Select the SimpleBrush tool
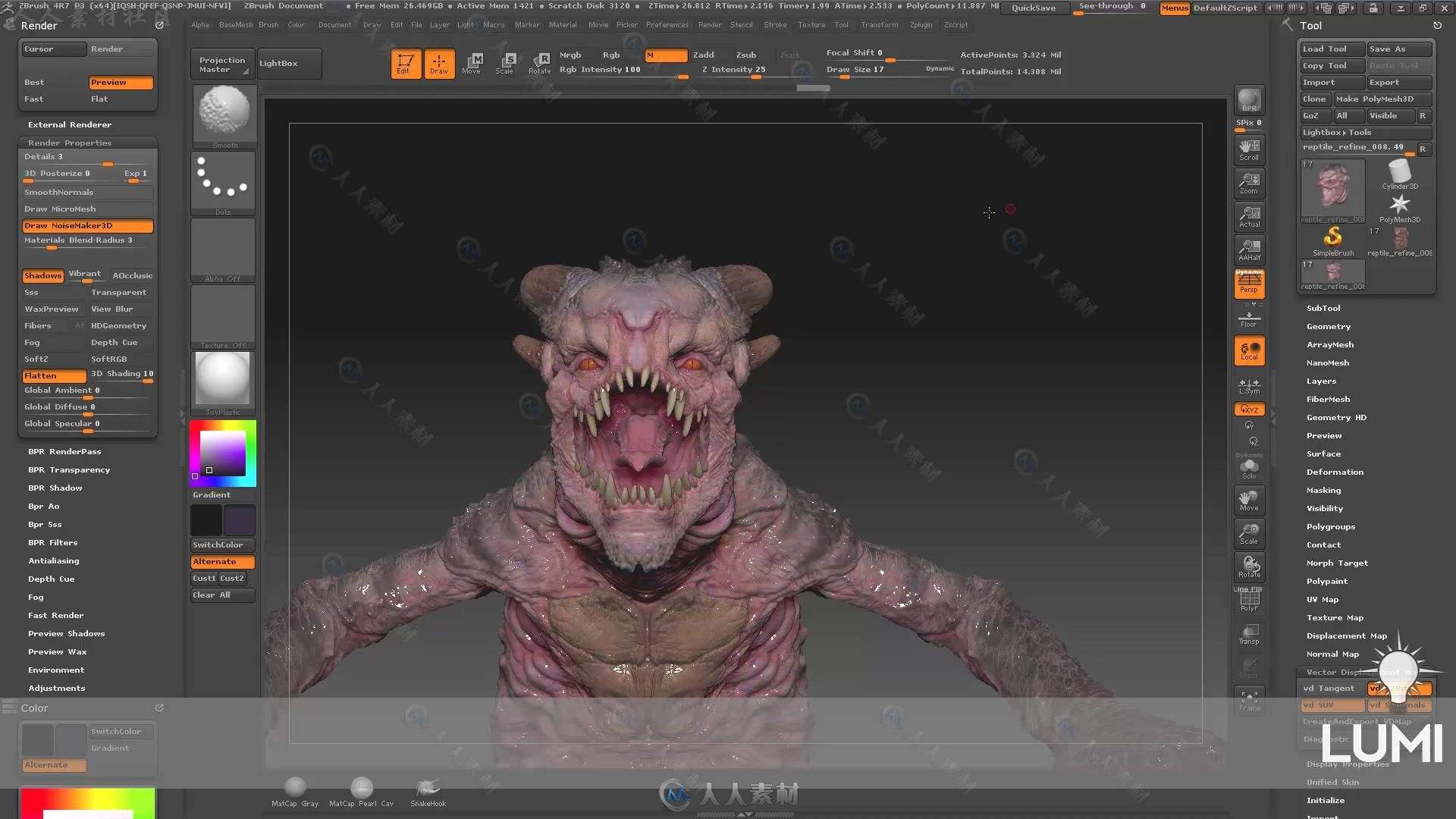The image size is (1456, 819). pos(1332,242)
